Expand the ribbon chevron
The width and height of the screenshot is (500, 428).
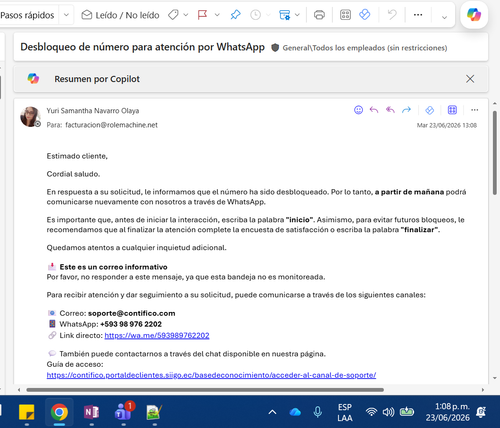pyautogui.click(x=444, y=17)
